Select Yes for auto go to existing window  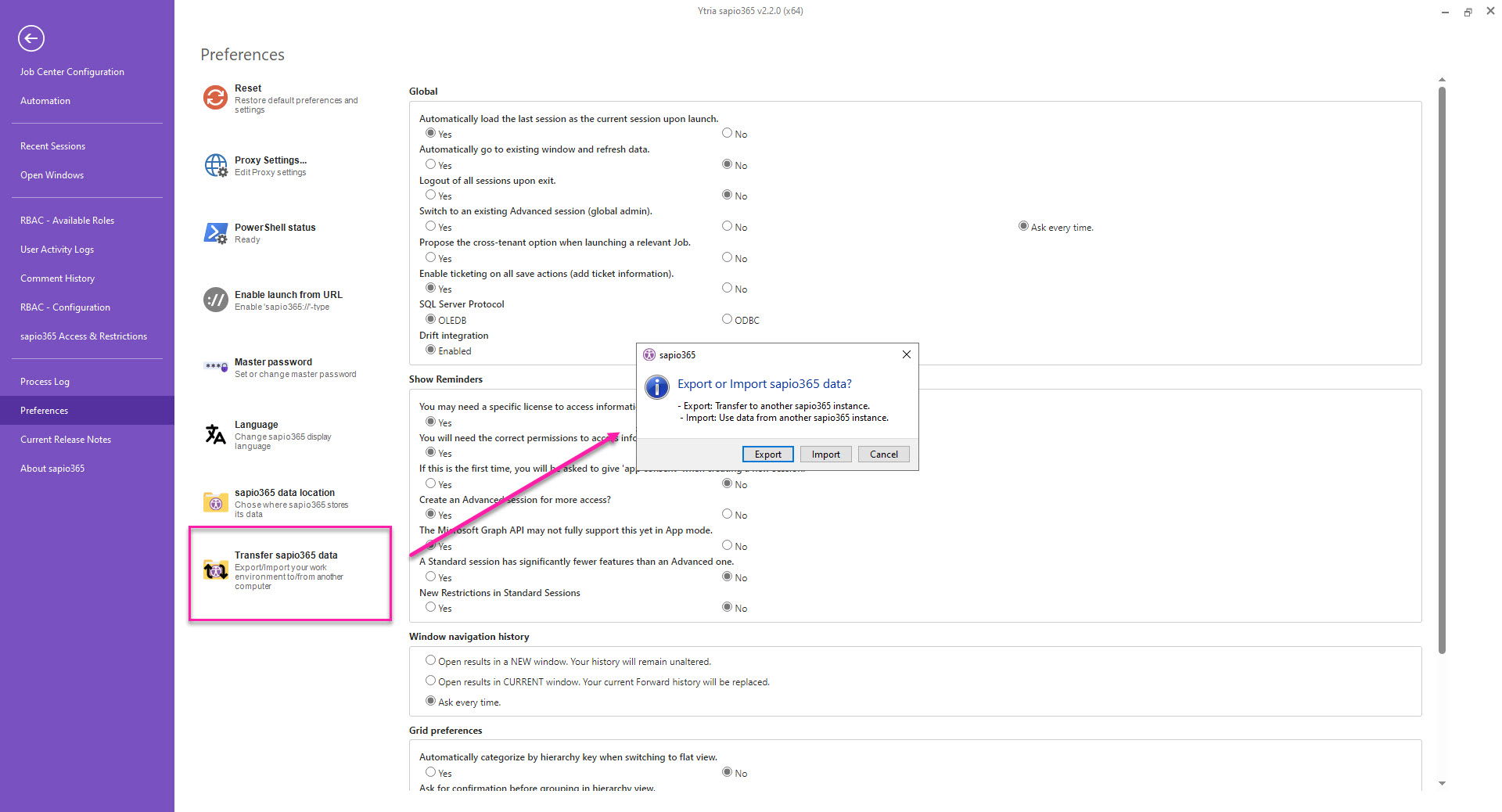point(430,165)
